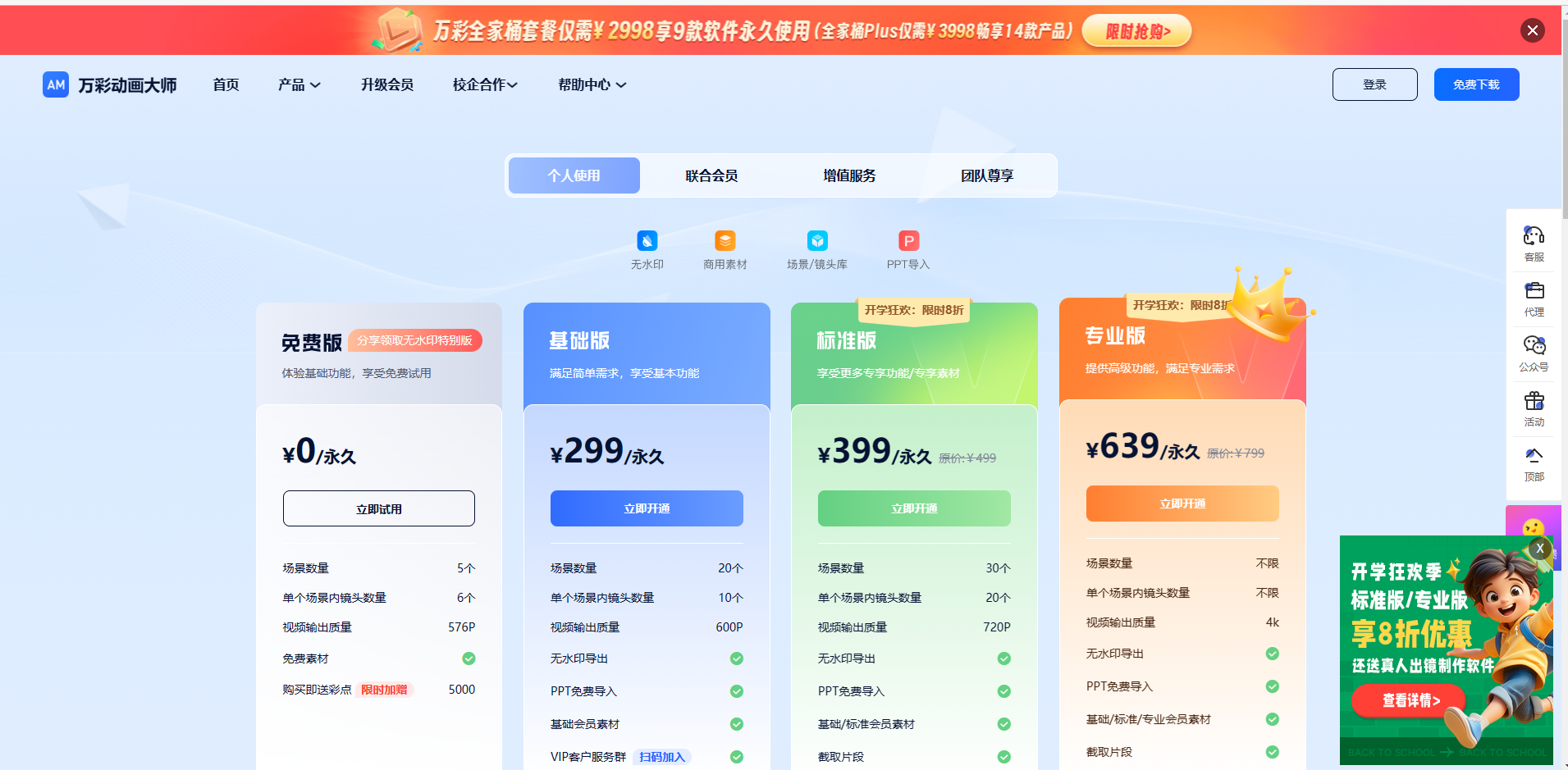
Task: Switch to 联合会员 tab
Action: pyautogui.click(x=711, y=175)
